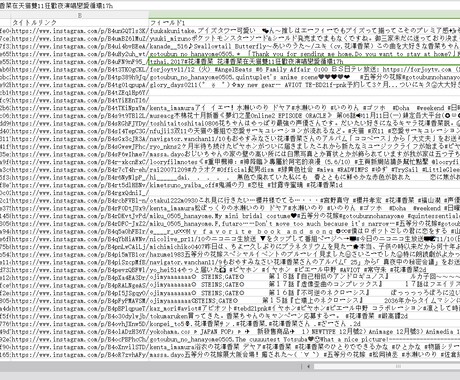460x380 pixels.
Task: Open the Instagram link ending B4s9t9TBl2L
Action: (x=80, y=116)
